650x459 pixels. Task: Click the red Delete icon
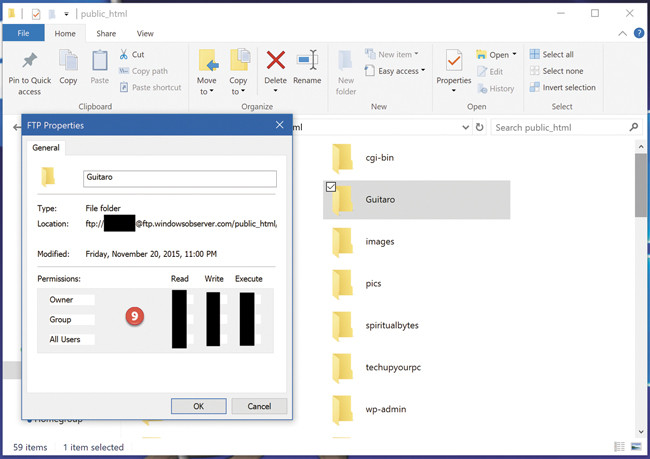[275, 62]
